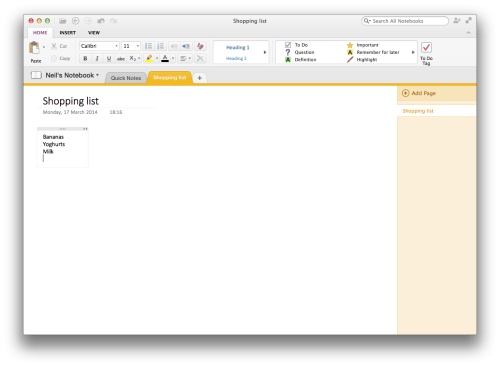This screenshot has height=367, width=500.
Task: Toggle italic formatting
Action: (97, 59)
